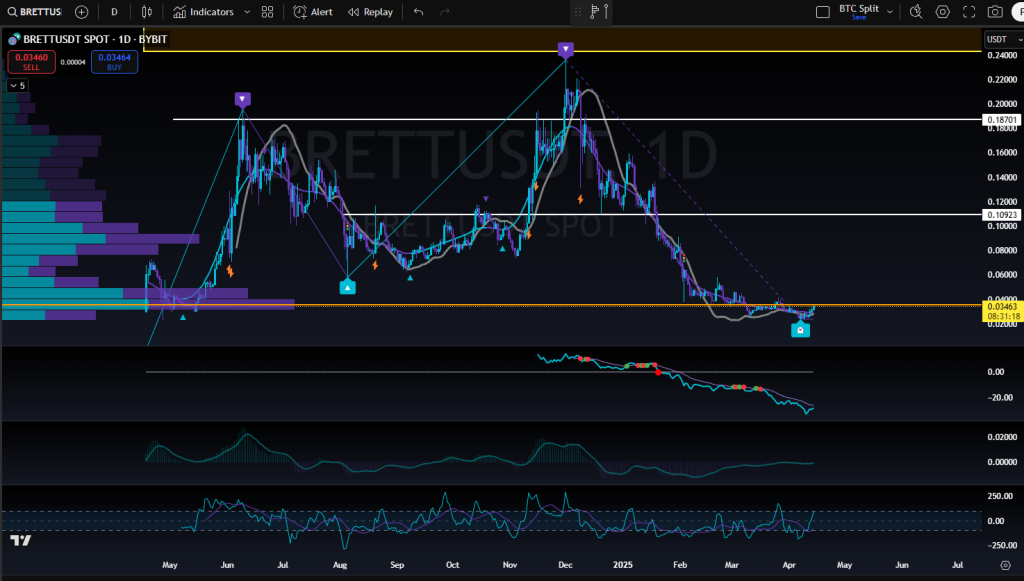
Task: Click the red SELL 0.03460 button
Action: coord(31,62)
